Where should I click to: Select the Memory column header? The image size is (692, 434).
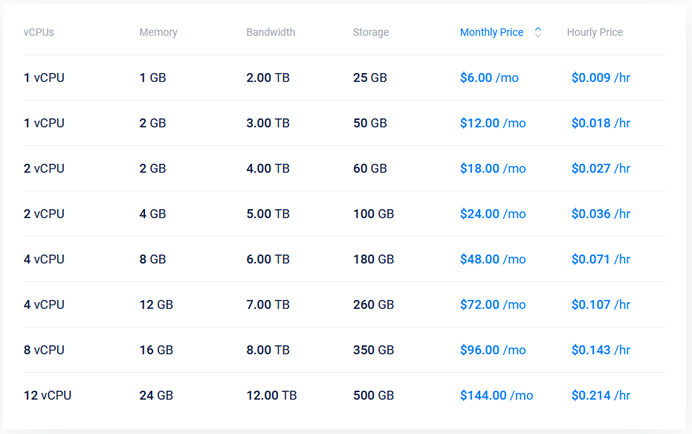coord(158,32)
